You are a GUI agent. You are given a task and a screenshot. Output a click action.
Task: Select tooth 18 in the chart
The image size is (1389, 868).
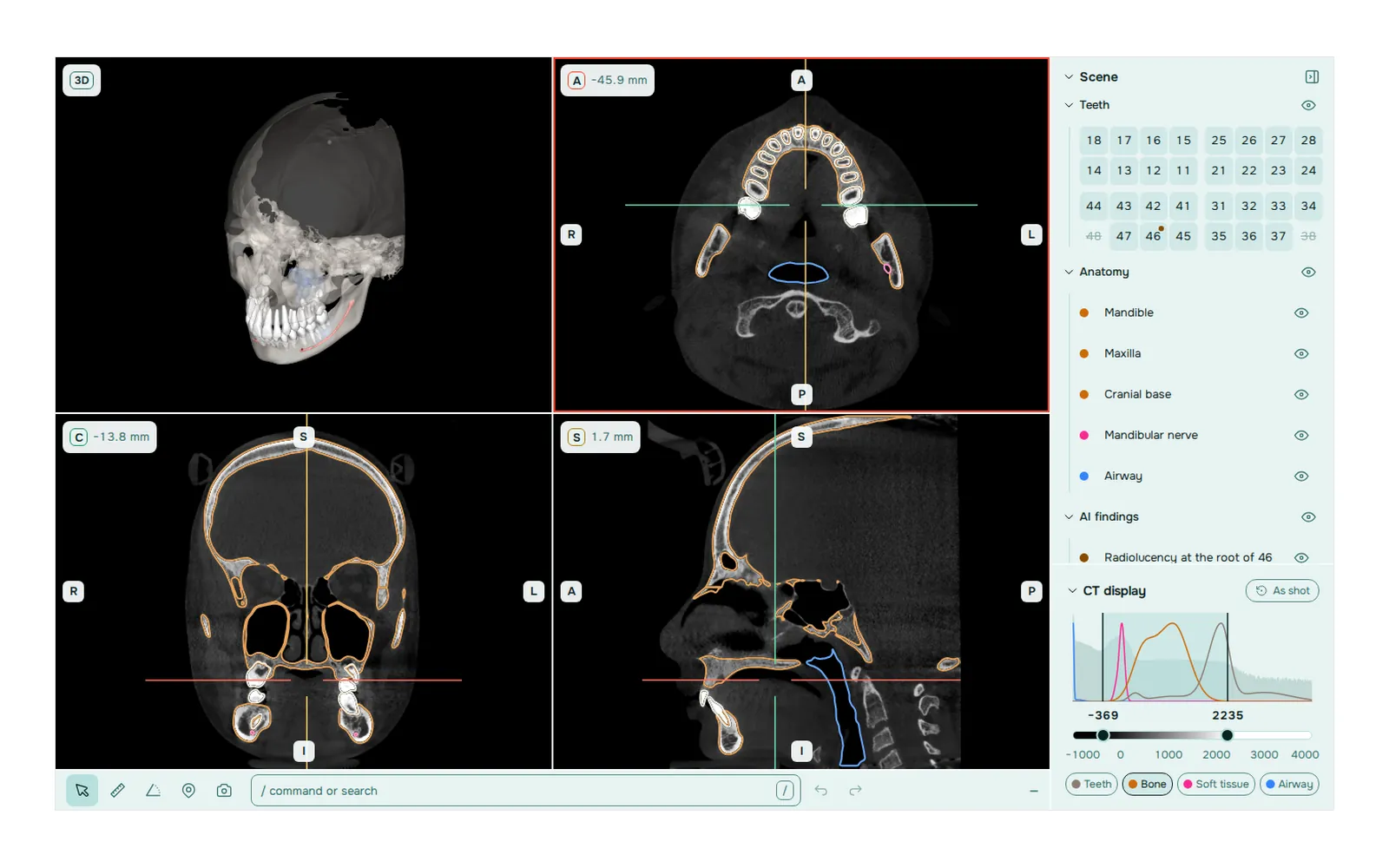[x=1094, y=141]
